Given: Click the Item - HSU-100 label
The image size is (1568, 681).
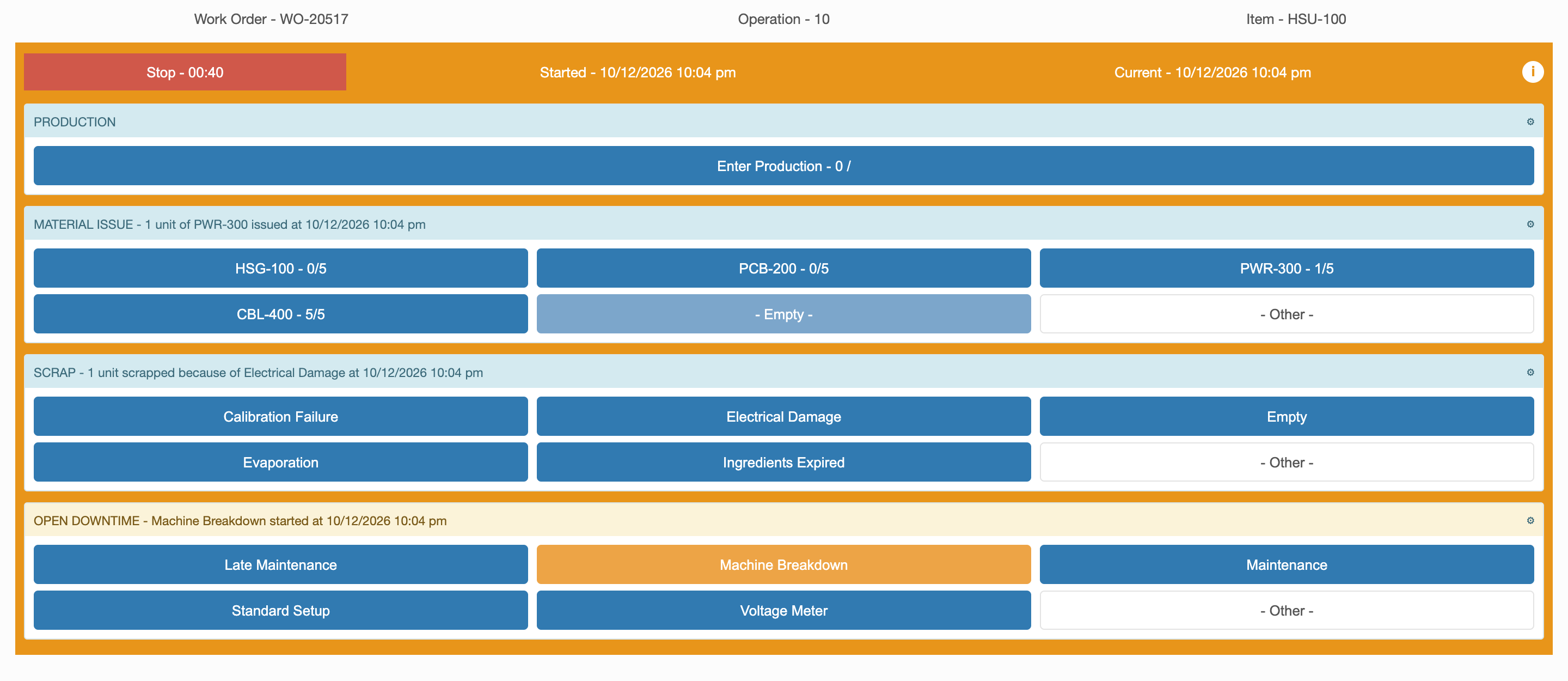Looking at the screenshot, I should pyautogui.click(x=1296, y=19).
